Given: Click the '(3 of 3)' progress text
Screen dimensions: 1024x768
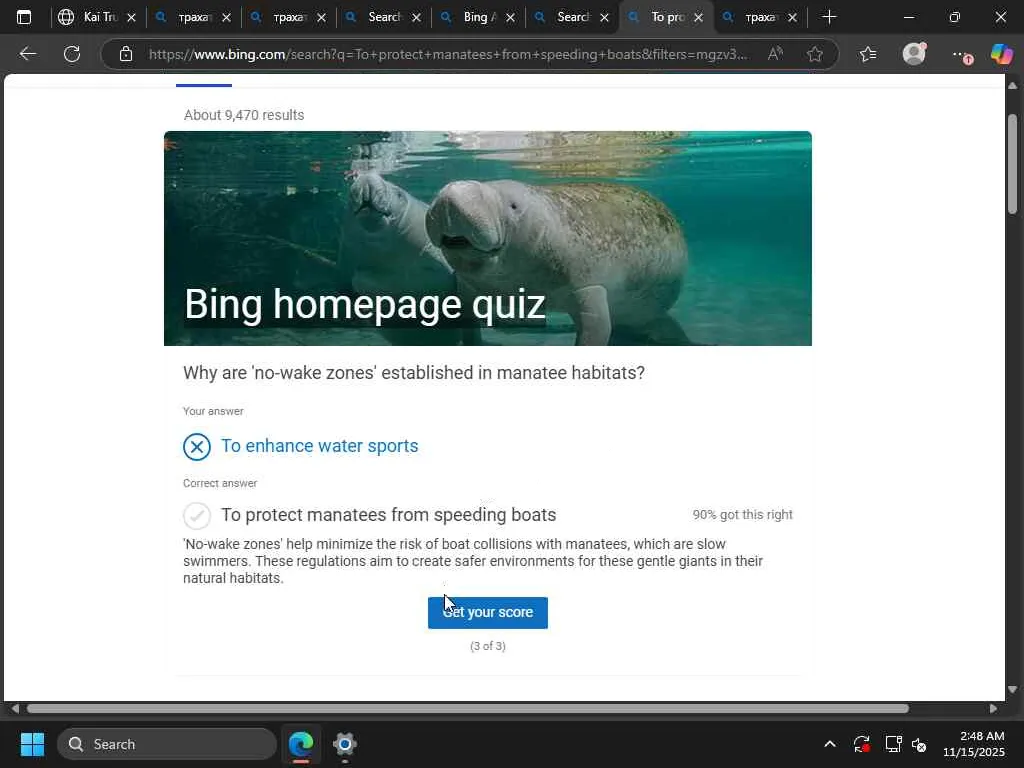Looking at the screenshot, I should 488,646.
